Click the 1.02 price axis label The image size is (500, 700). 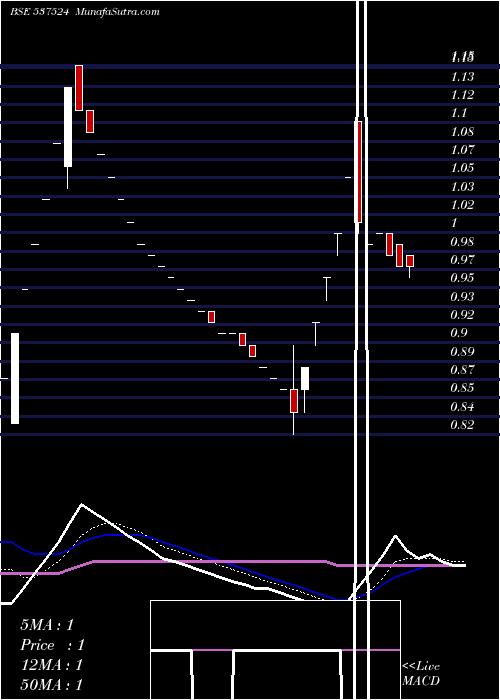pos(462,205)
